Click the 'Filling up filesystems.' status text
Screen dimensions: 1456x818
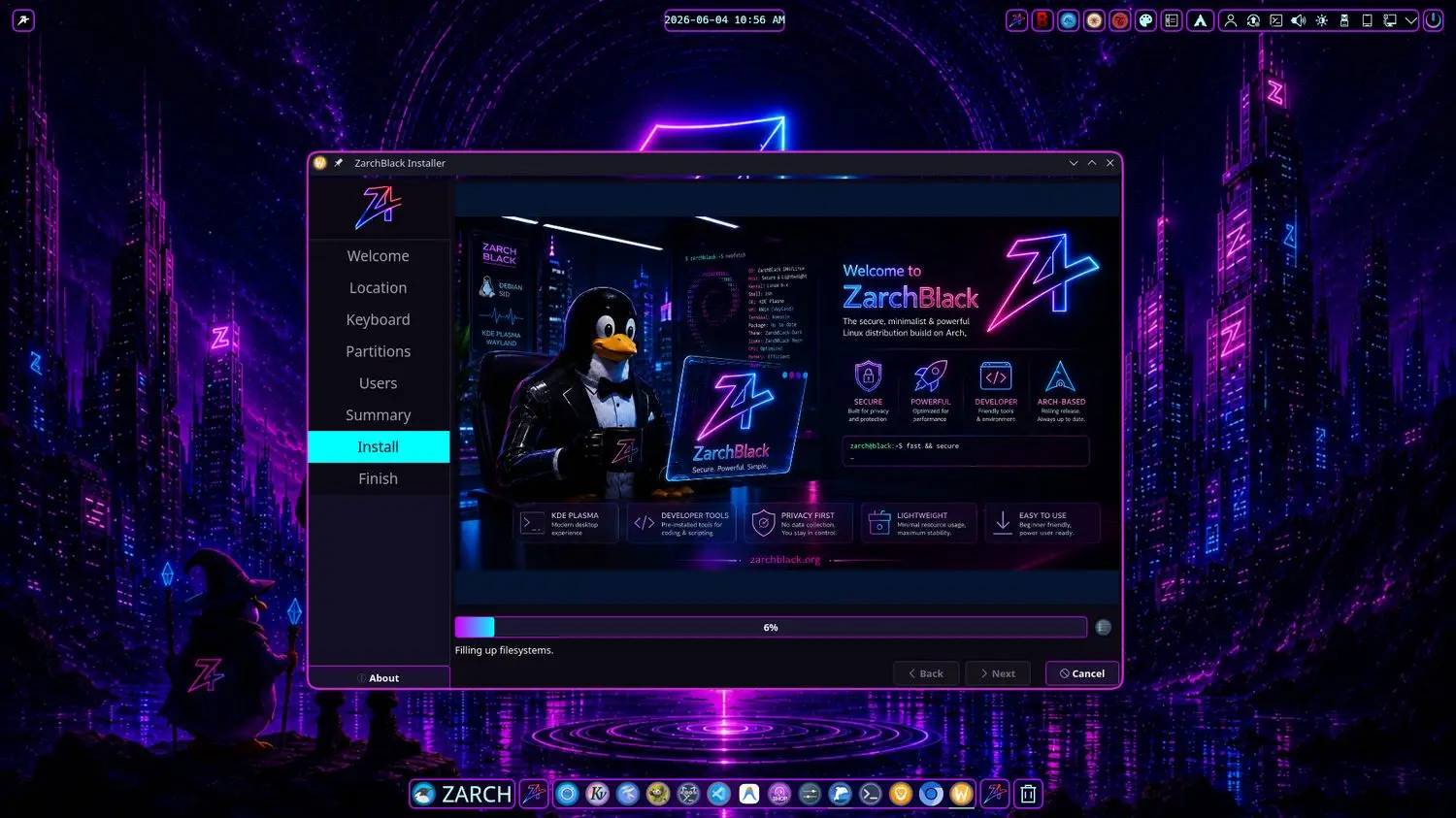pyautogui.click(x=504, y=650)
